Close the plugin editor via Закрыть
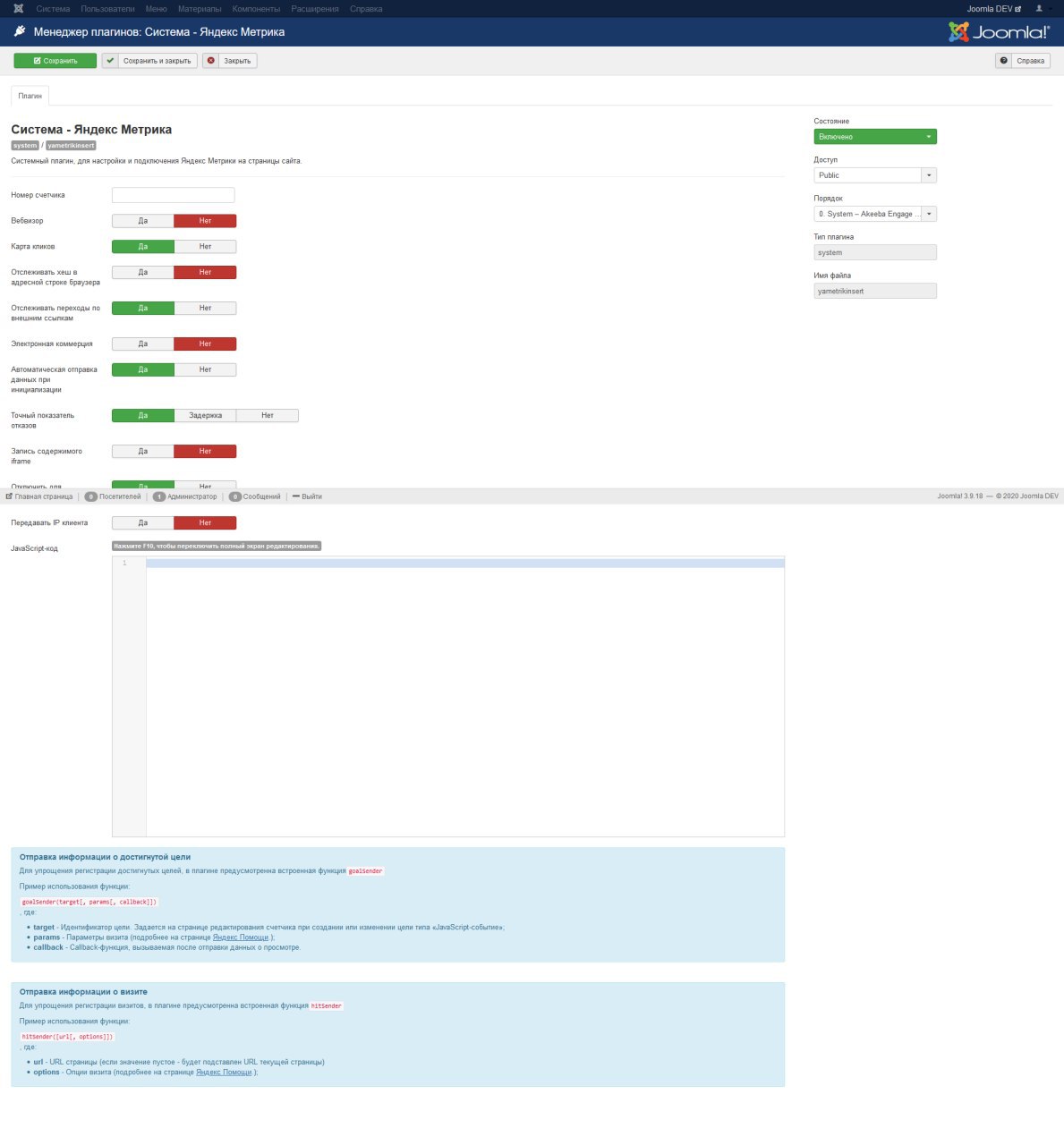The image size is (1064, 1145). coord(230,61)
